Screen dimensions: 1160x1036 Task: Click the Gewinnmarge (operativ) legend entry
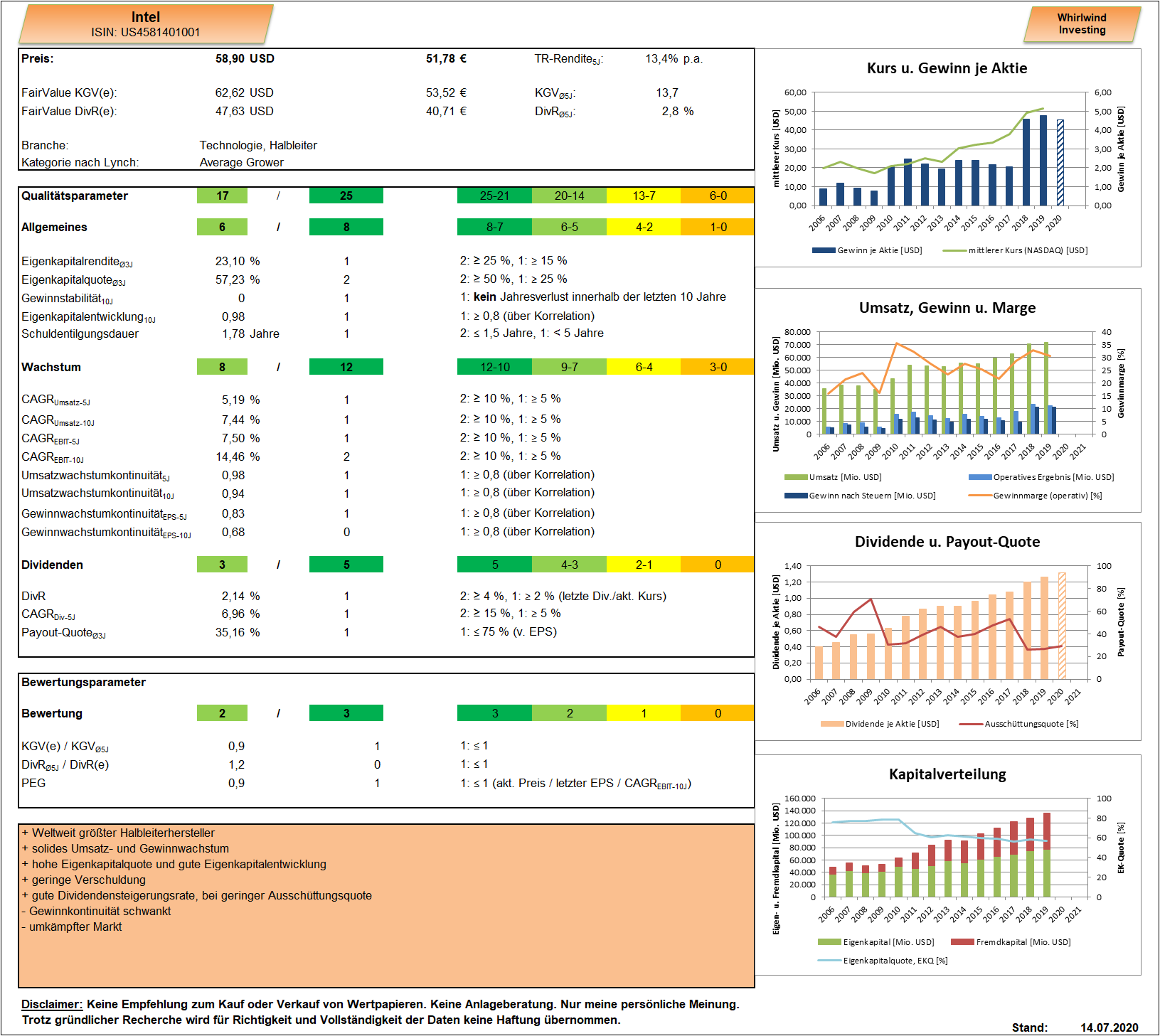[1035, 496]
